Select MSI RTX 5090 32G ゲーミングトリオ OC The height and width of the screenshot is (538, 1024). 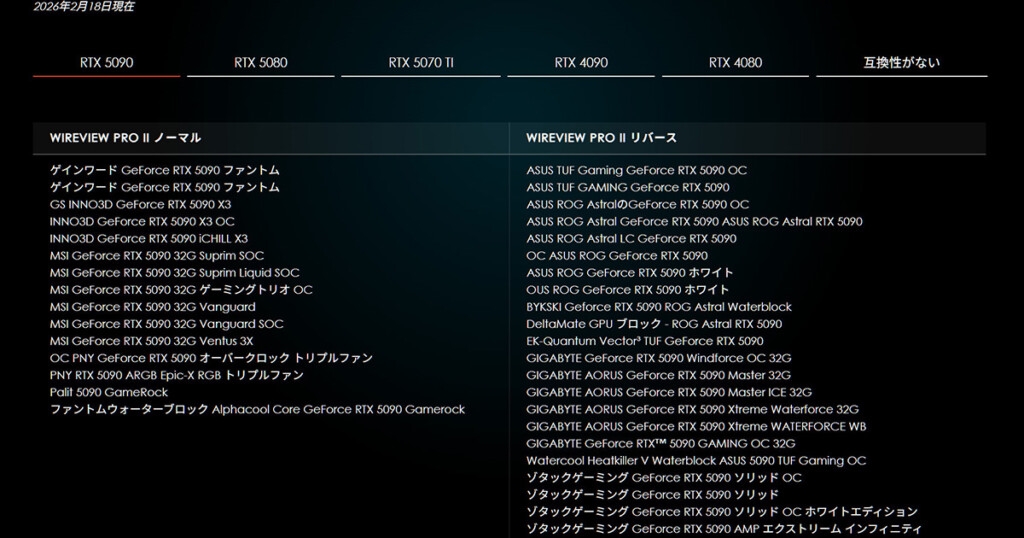pos(181,289)
